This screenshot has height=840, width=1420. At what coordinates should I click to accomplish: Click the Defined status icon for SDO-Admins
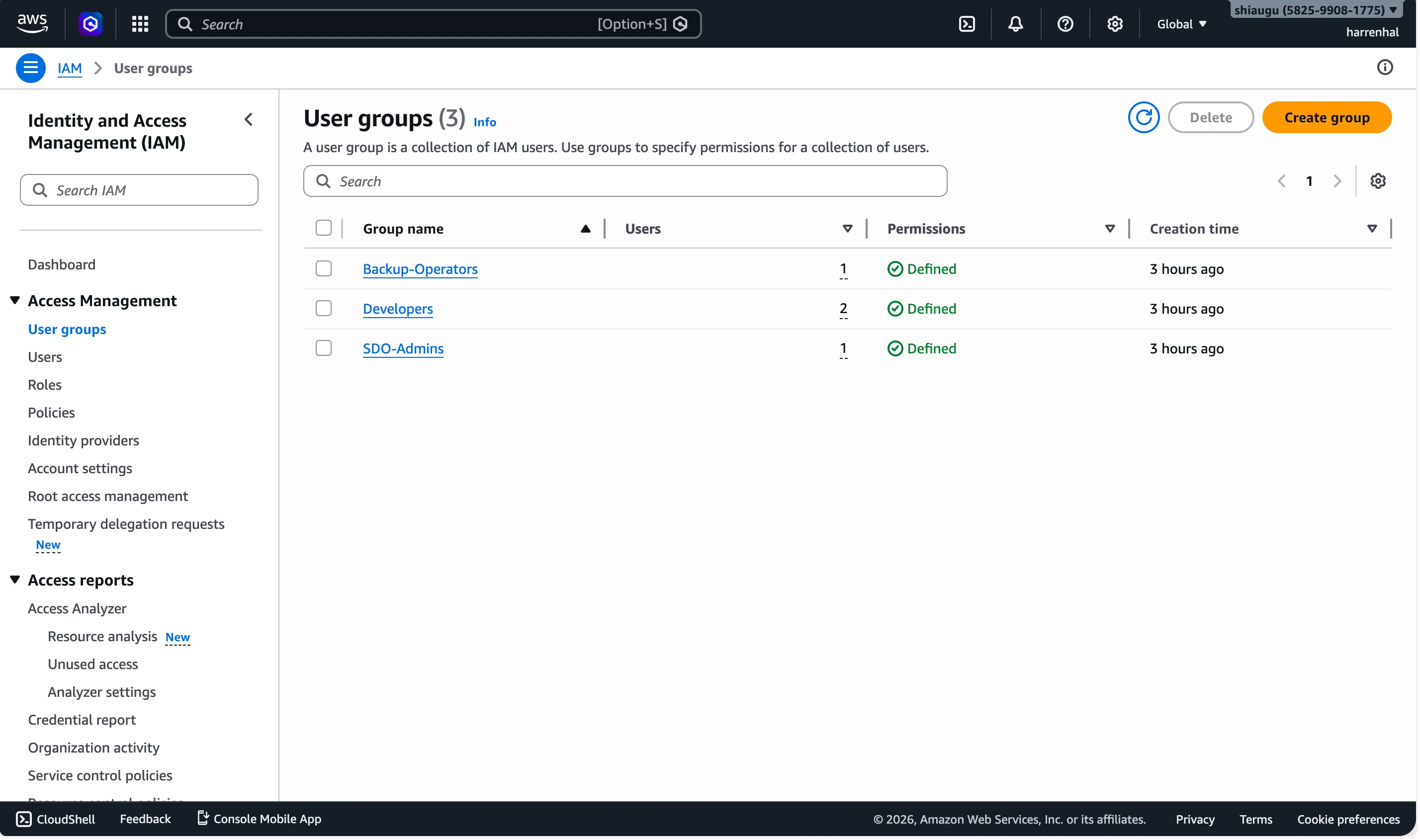(895, 348)
